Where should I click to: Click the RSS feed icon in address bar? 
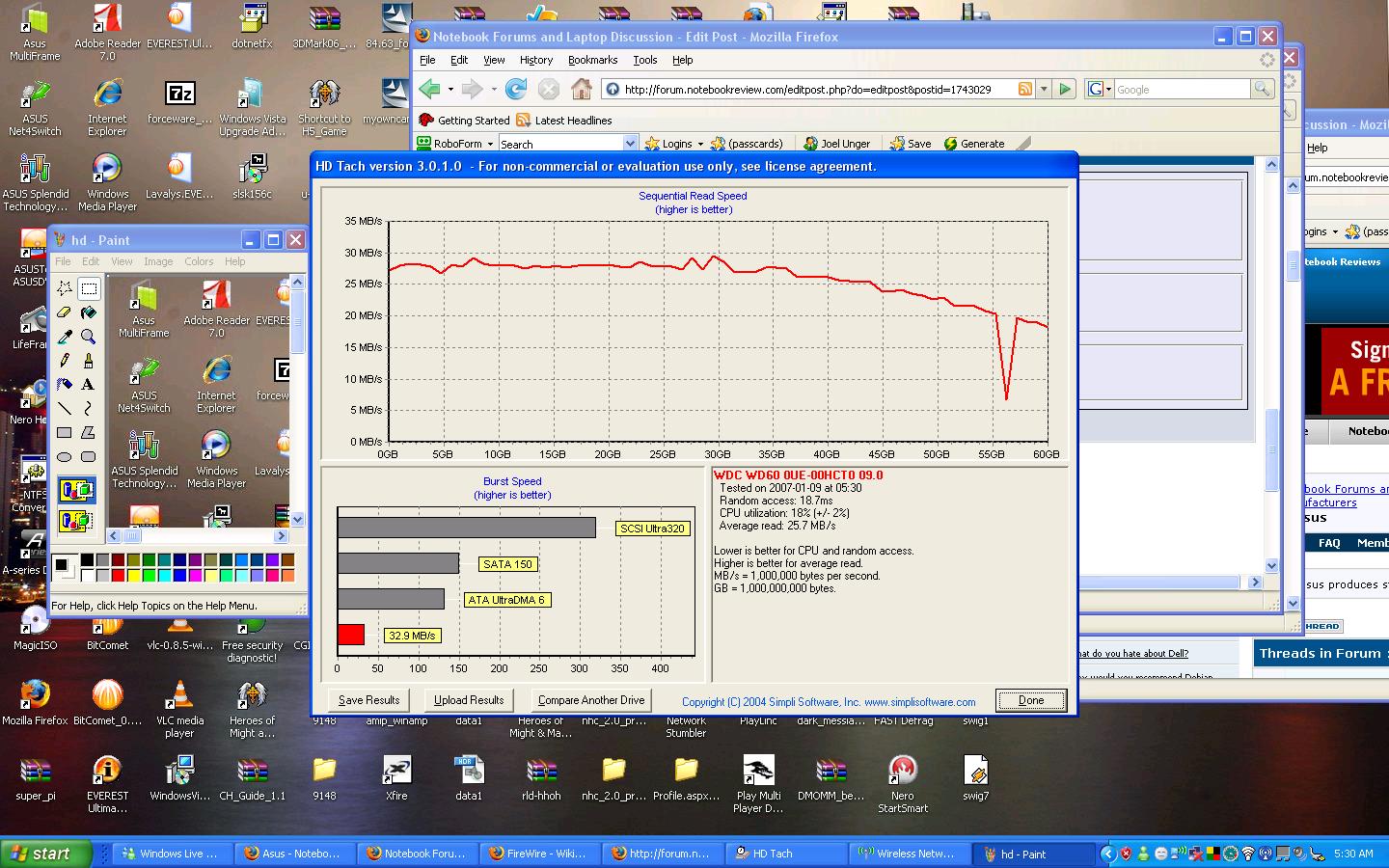[x=1025, y=90]
